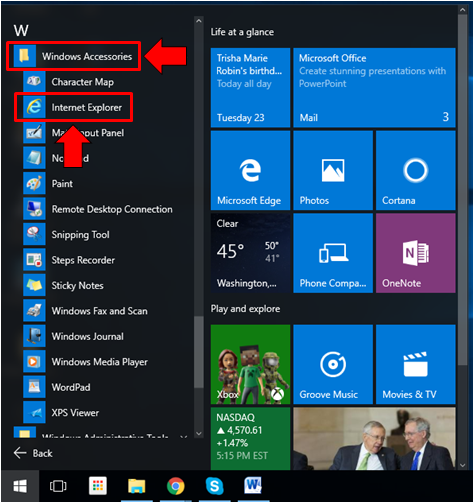Open OneNote tile
The height and width of the screenshot is (504, 474).
pos(416,253)
